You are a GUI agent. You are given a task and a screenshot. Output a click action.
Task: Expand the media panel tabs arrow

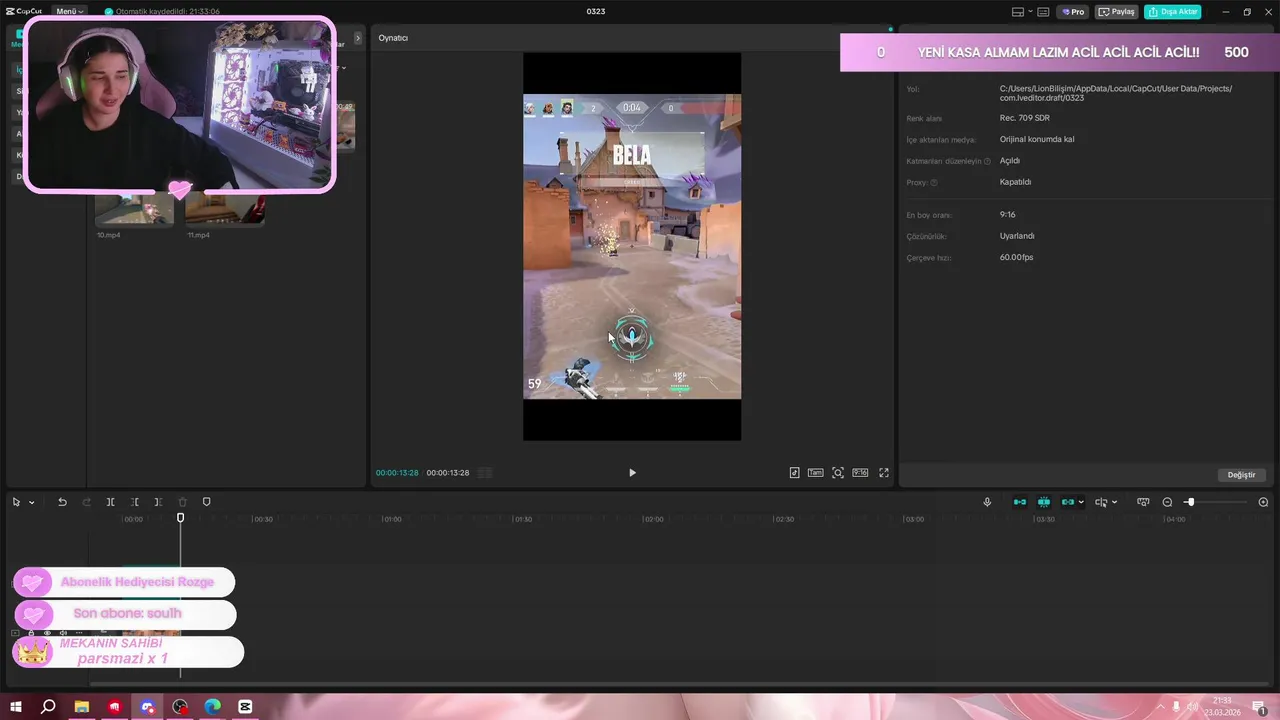click(358, 38)
